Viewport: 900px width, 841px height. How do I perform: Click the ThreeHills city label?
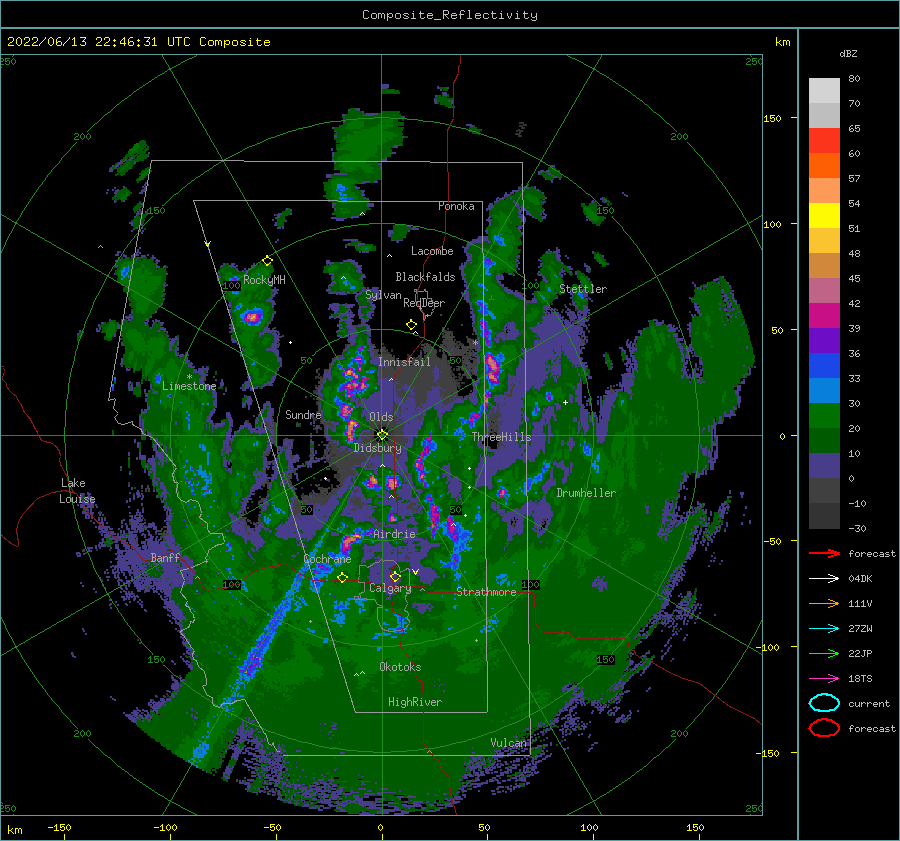pyautogui.click(x=501, y=437)
